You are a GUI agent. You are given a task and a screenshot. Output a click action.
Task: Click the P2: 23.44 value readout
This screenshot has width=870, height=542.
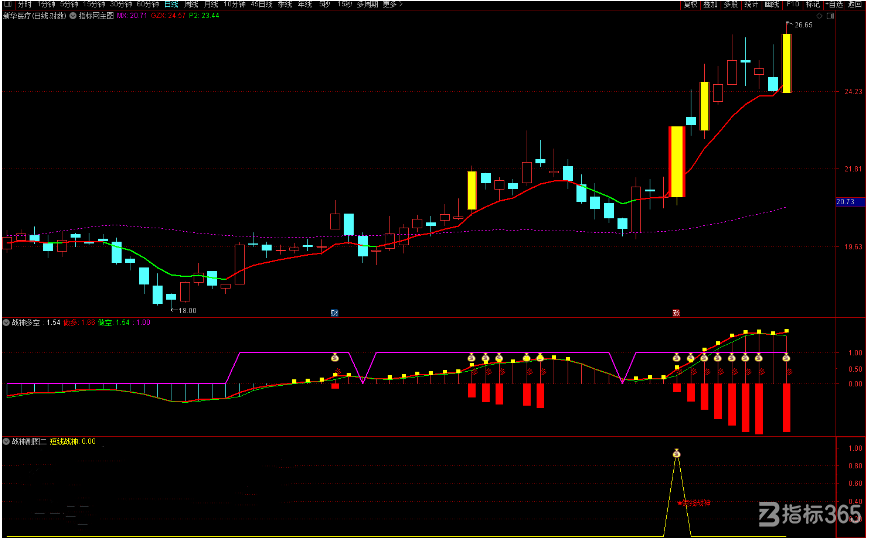click(x=204, y=16)
